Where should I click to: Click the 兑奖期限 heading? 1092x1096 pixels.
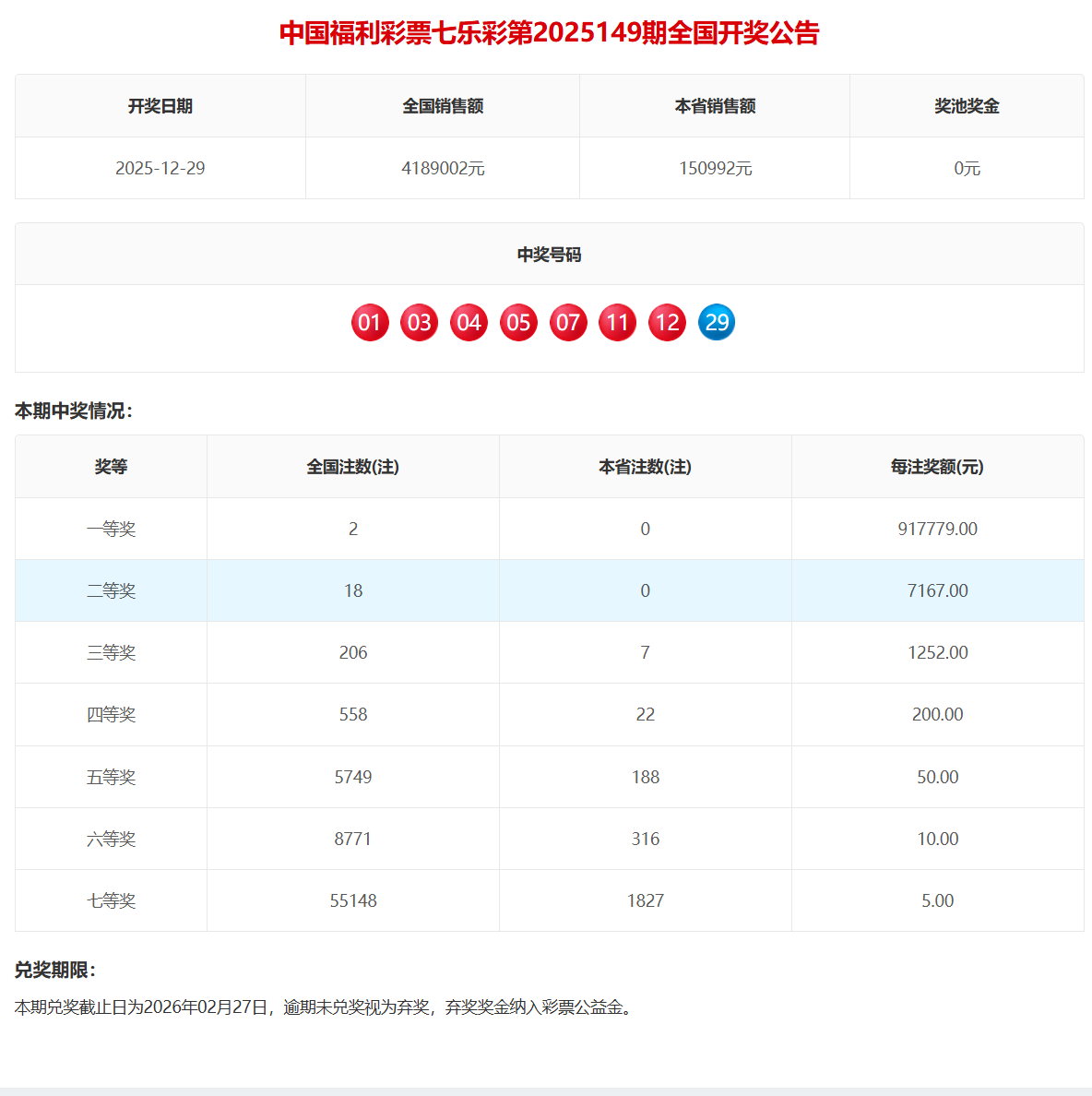(55, 971)
